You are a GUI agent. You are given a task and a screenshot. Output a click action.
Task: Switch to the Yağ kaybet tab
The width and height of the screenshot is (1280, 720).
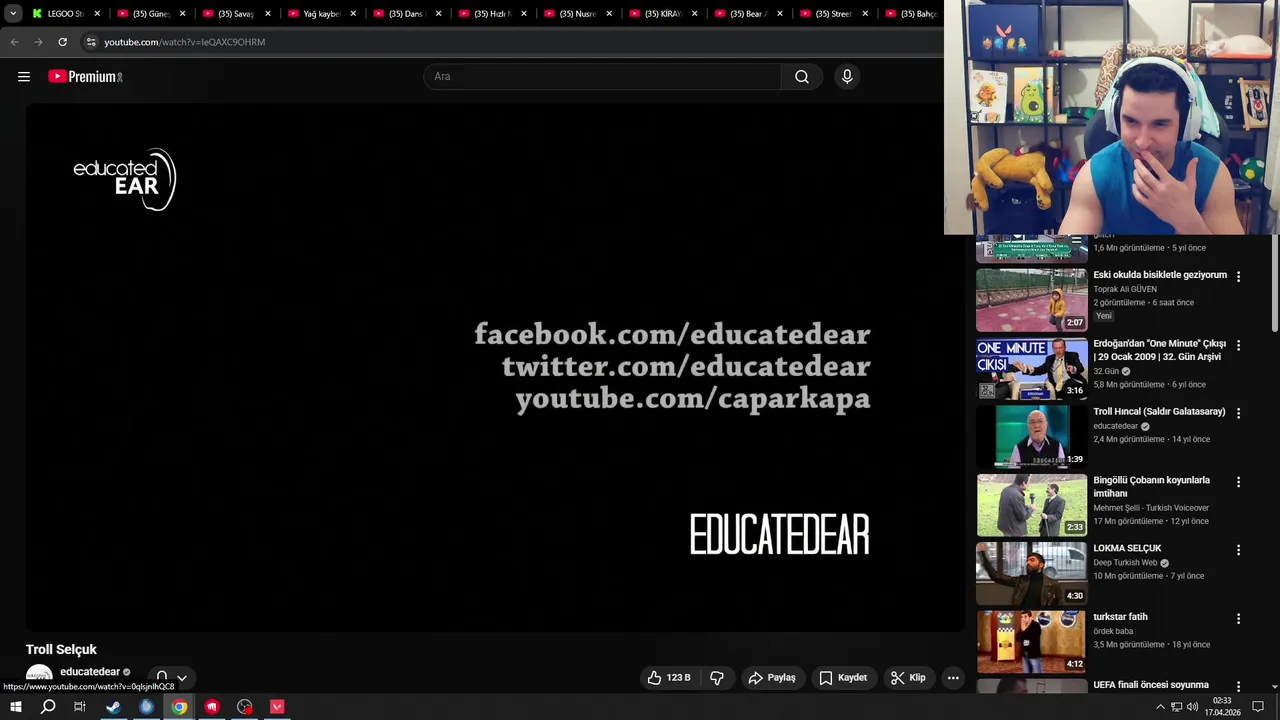pyautogui.click(x=322, y=14)
